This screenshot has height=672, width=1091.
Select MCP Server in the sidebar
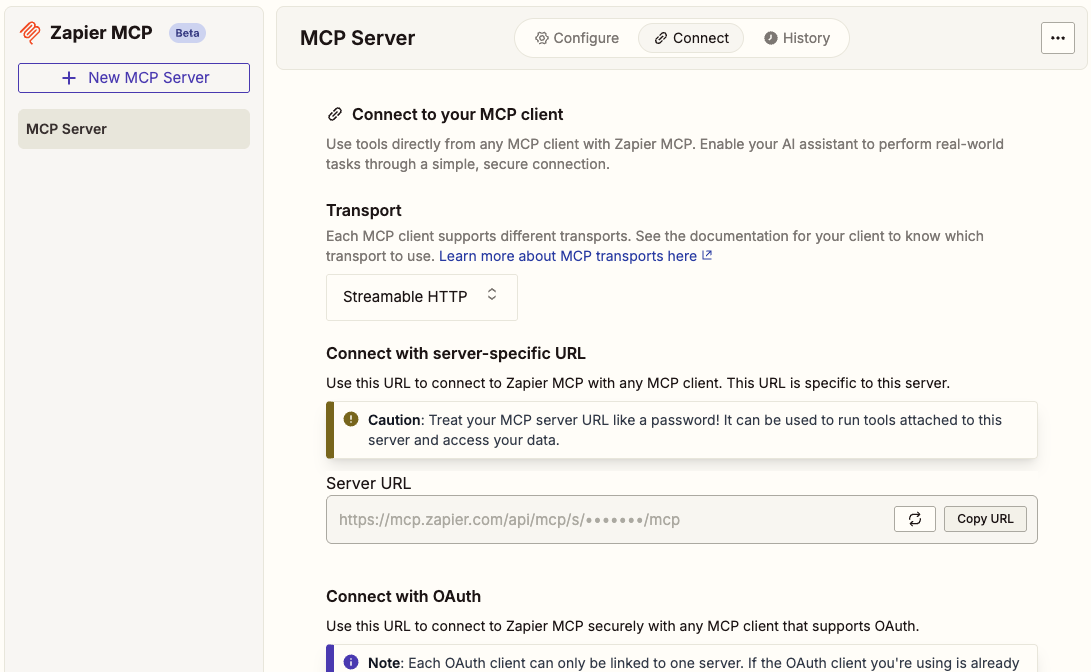pos(134,129)
